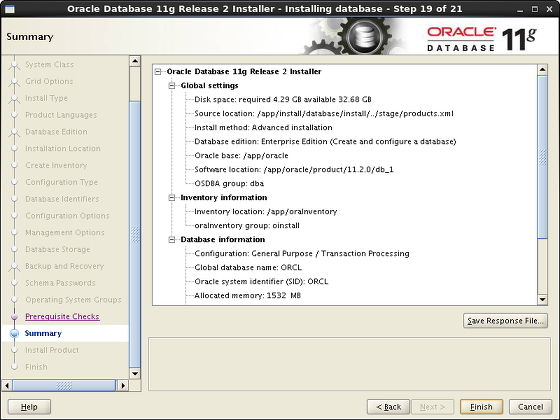Viewport: 560px width, 420px height.
Task: Click the Product Languages step
Action: point(61,115)
